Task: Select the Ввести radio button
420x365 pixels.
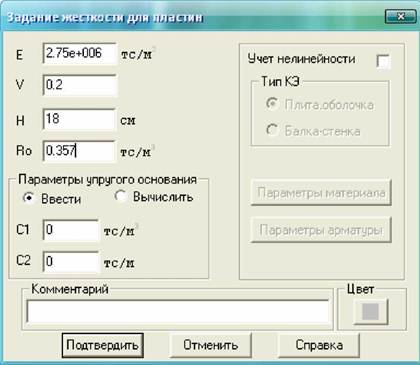Action: coord(29,198)
